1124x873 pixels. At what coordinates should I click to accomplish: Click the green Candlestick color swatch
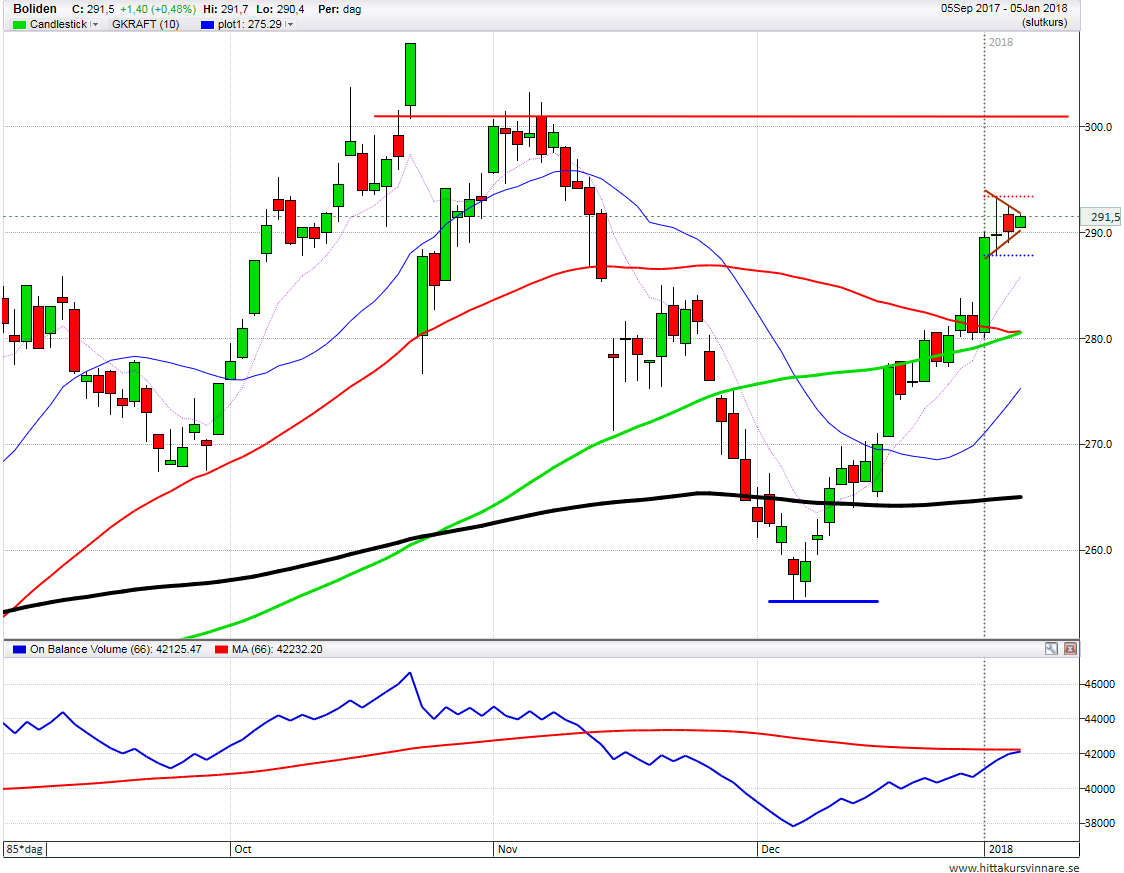pyautogui.click(x=19, y=24)
